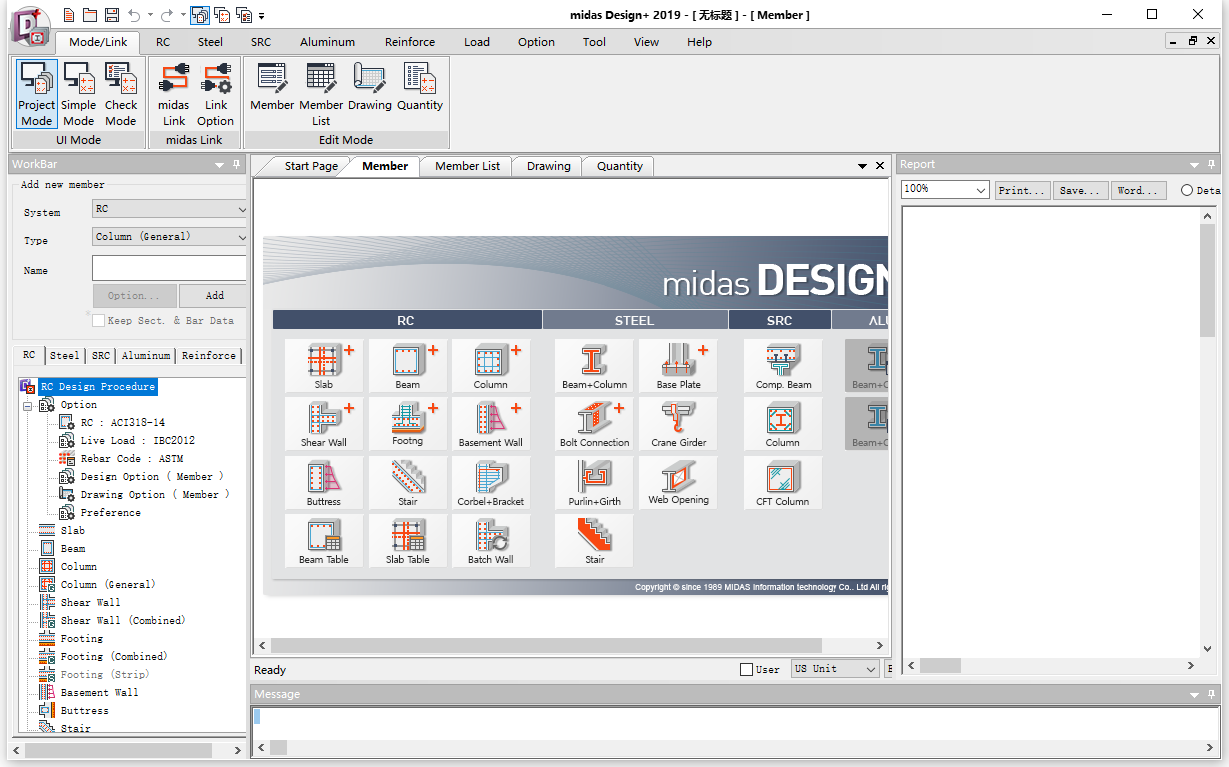Viewport: 1229px width, 767px height.
Task: Open Quantity edit mode in ribbon
Action: 420,87
